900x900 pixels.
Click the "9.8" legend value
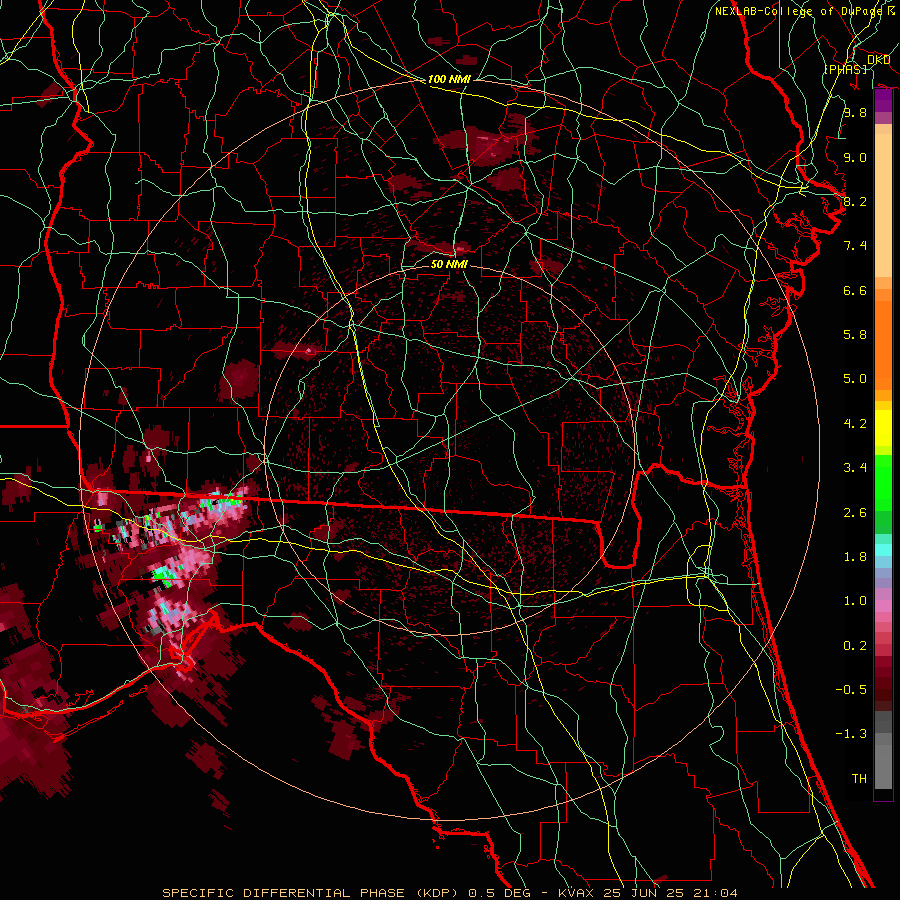pyautogui.click(x=855, y=113)
